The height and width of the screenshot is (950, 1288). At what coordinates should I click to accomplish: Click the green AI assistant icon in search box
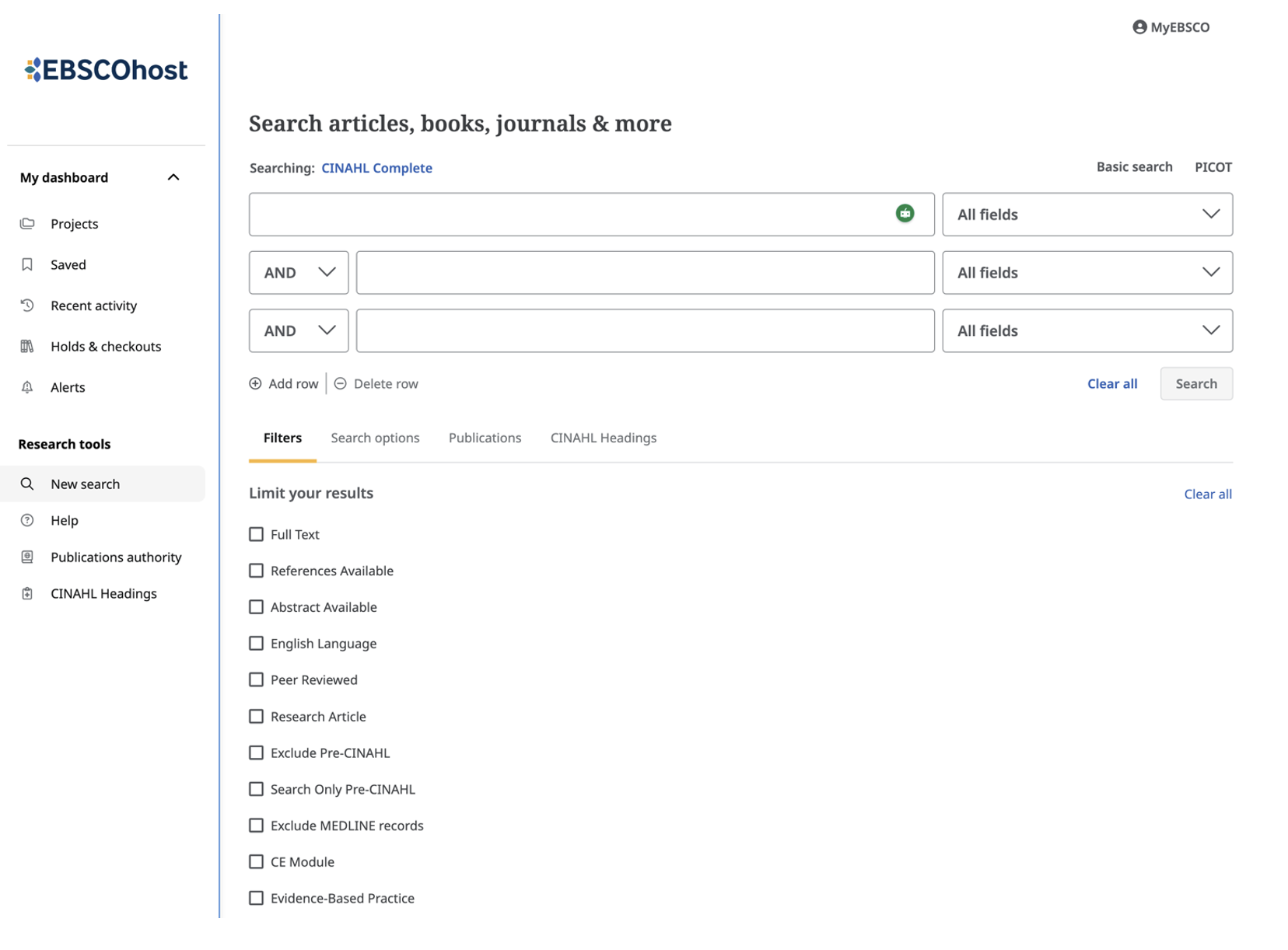coord(905,214)
